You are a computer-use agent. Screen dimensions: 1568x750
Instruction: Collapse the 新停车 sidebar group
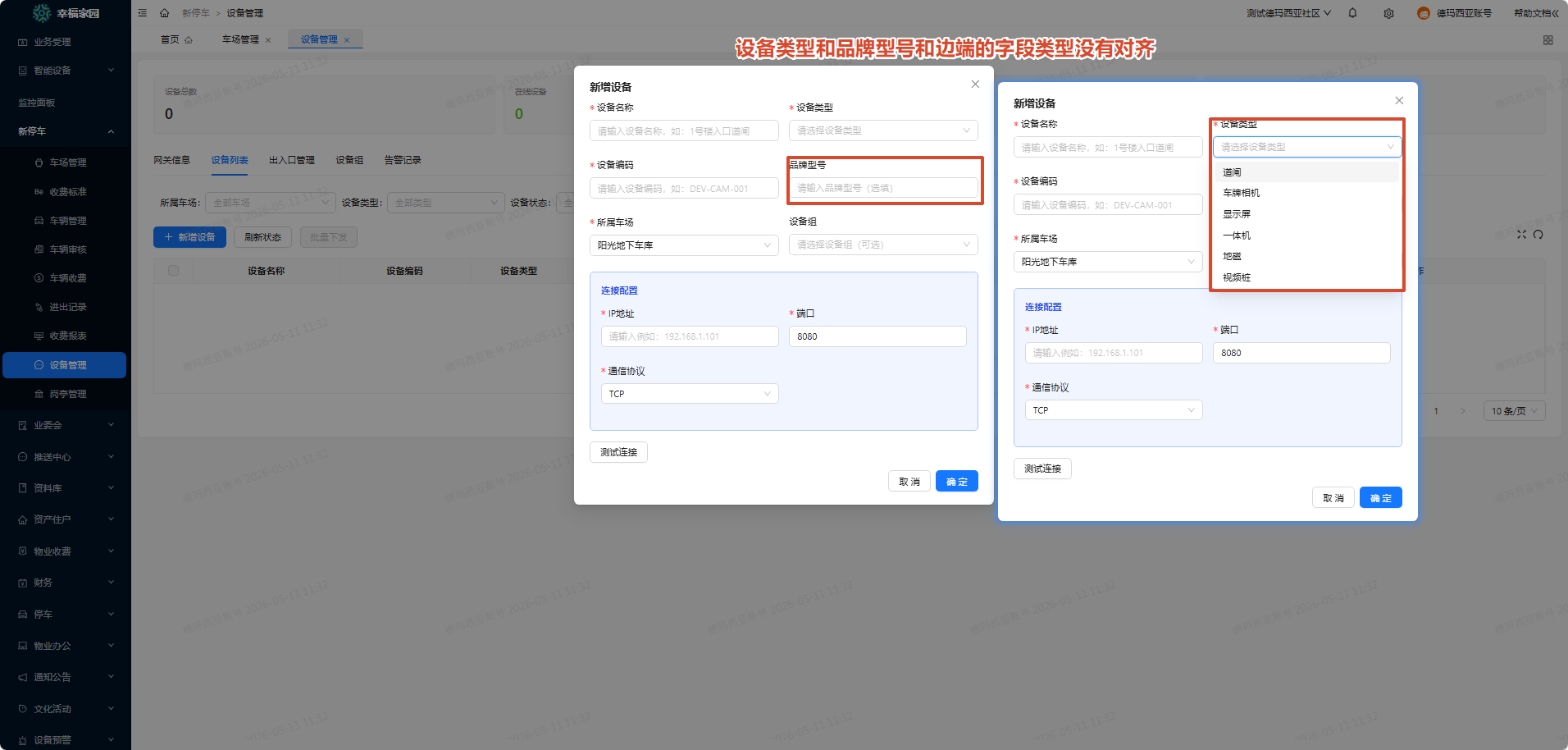point(66,131)
